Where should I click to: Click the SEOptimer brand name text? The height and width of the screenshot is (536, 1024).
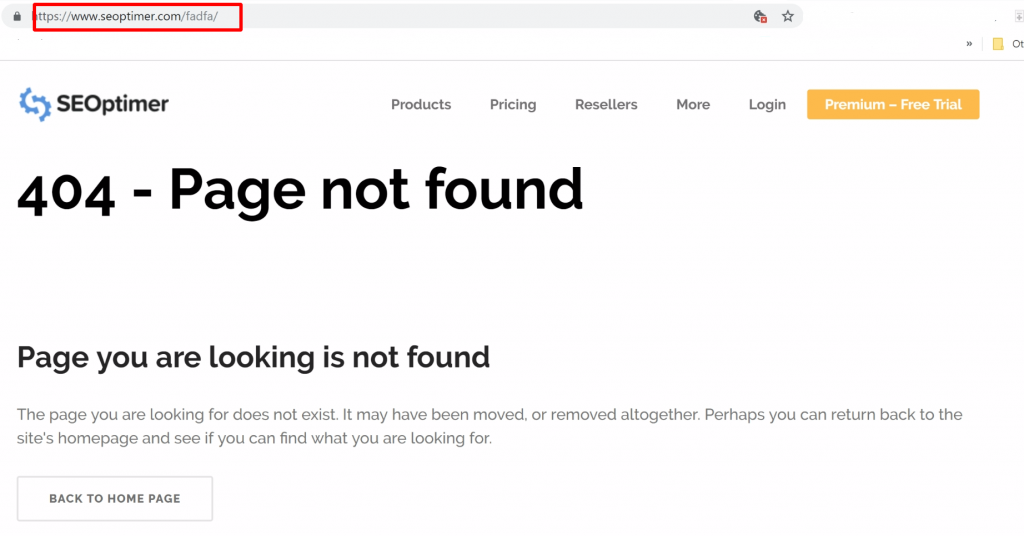click(112, 104)
